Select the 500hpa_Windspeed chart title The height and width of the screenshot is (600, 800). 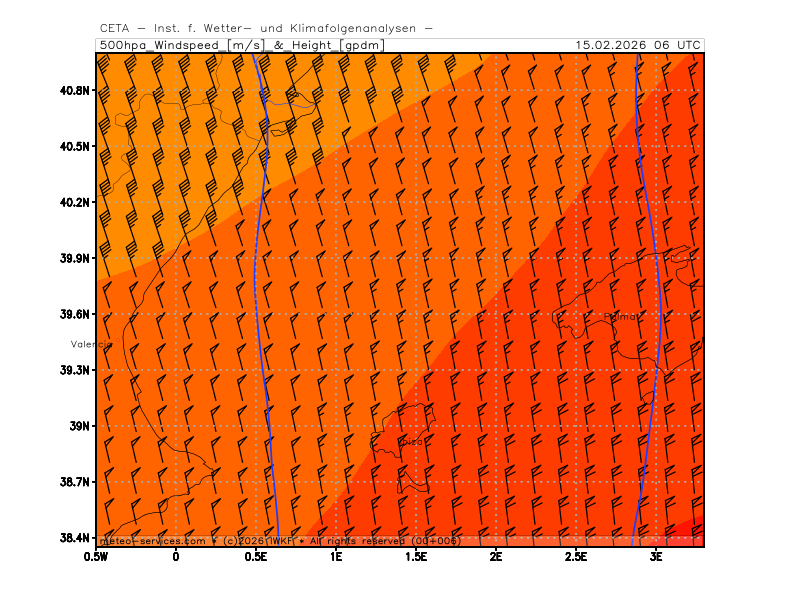pos(240,46)
